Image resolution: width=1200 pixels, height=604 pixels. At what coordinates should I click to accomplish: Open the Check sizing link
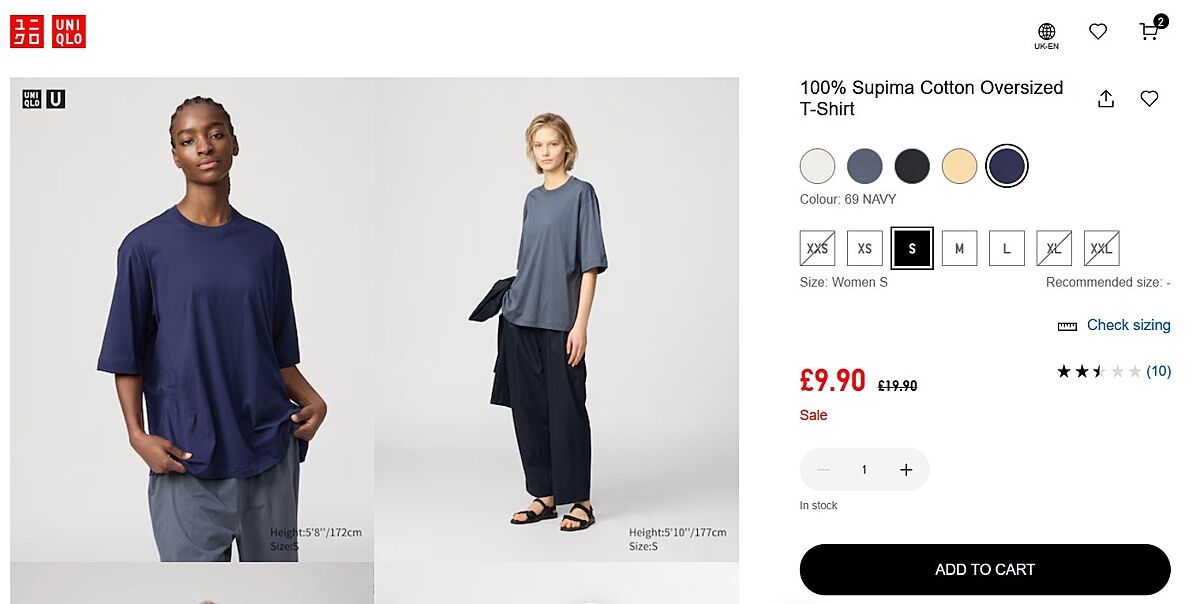pyautogui.click(x=1128, y=325)
